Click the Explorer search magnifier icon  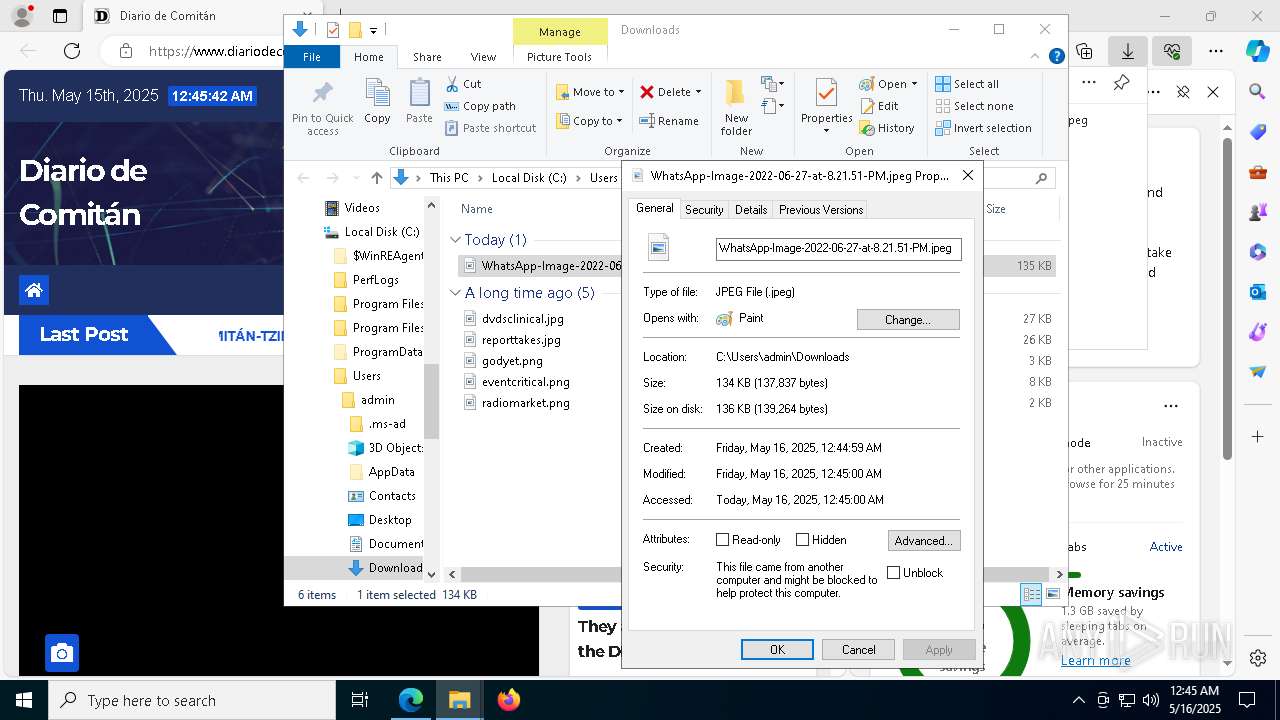1041,178
